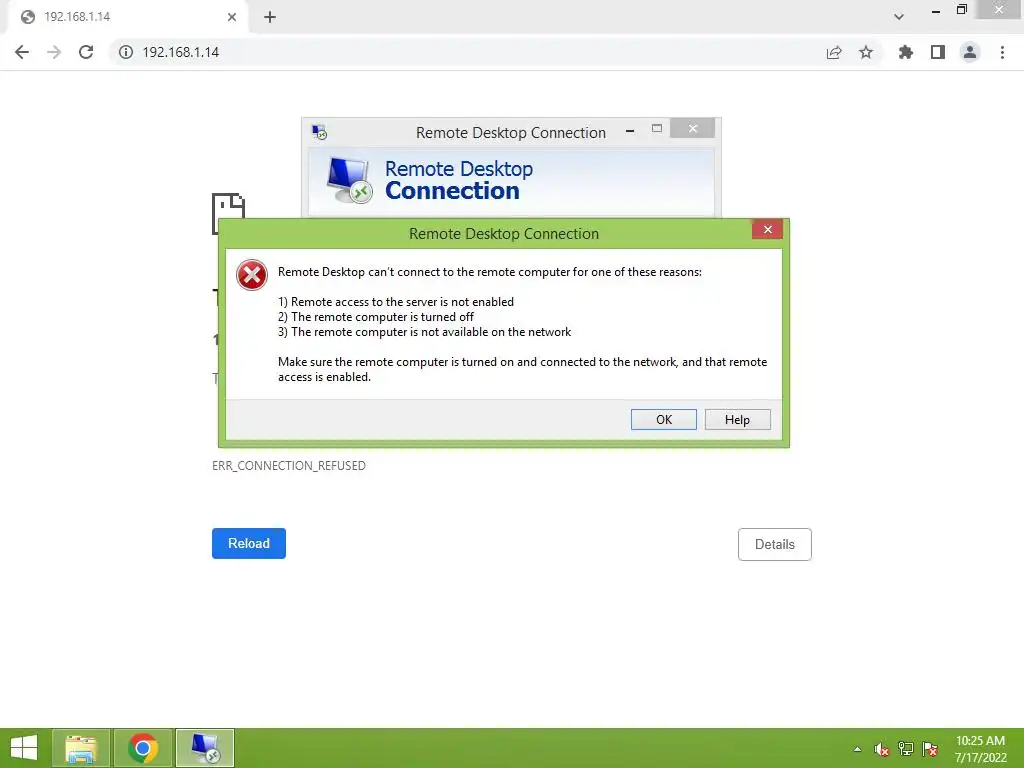Expand the tab search chevron

pos(899,17)
